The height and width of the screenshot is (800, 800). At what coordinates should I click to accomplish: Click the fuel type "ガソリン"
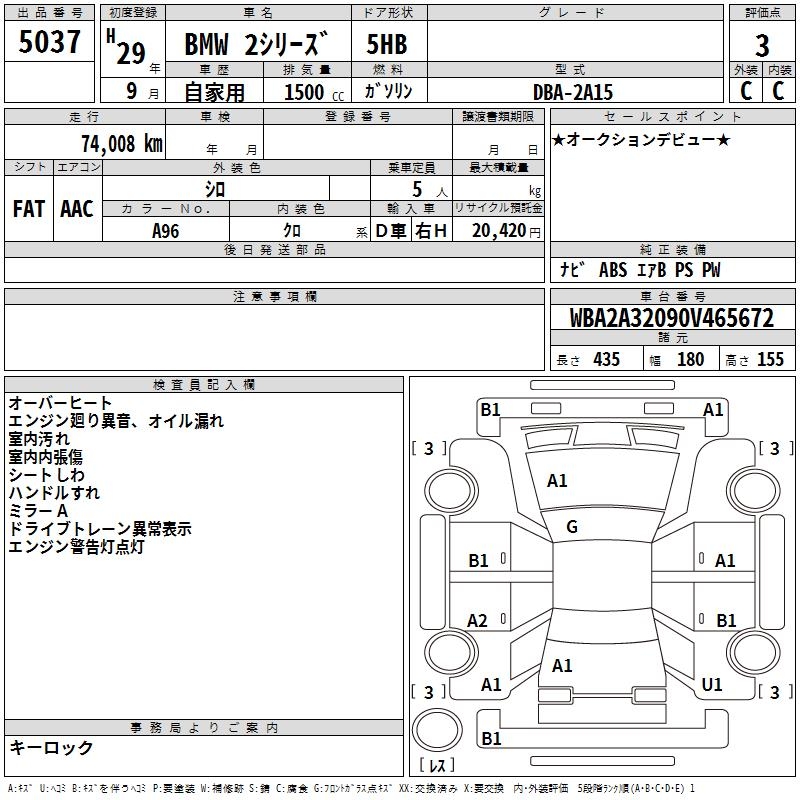pos(388,91)
